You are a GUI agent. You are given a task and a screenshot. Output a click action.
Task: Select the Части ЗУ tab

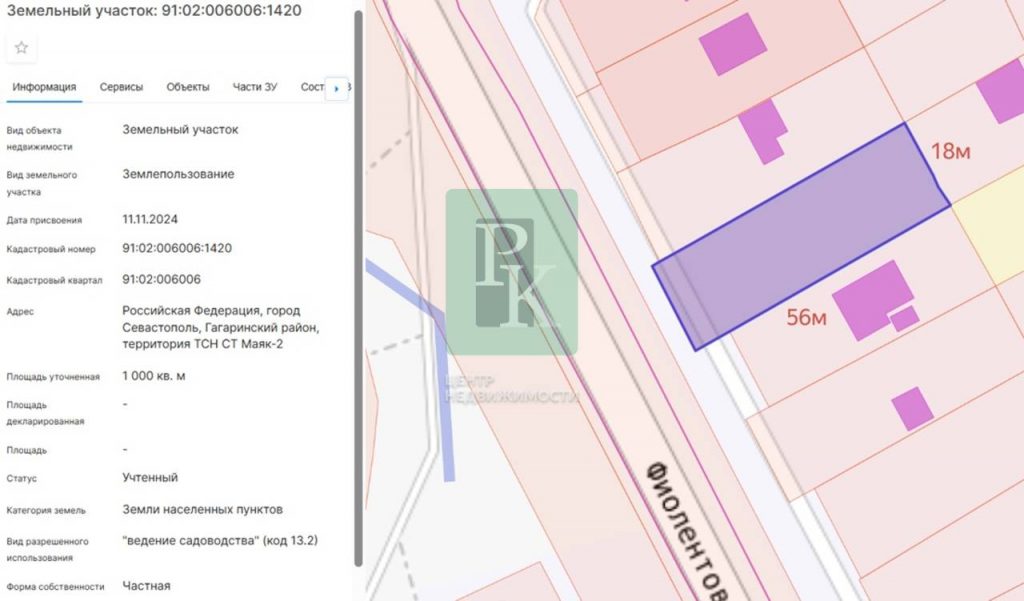point(255,87)
